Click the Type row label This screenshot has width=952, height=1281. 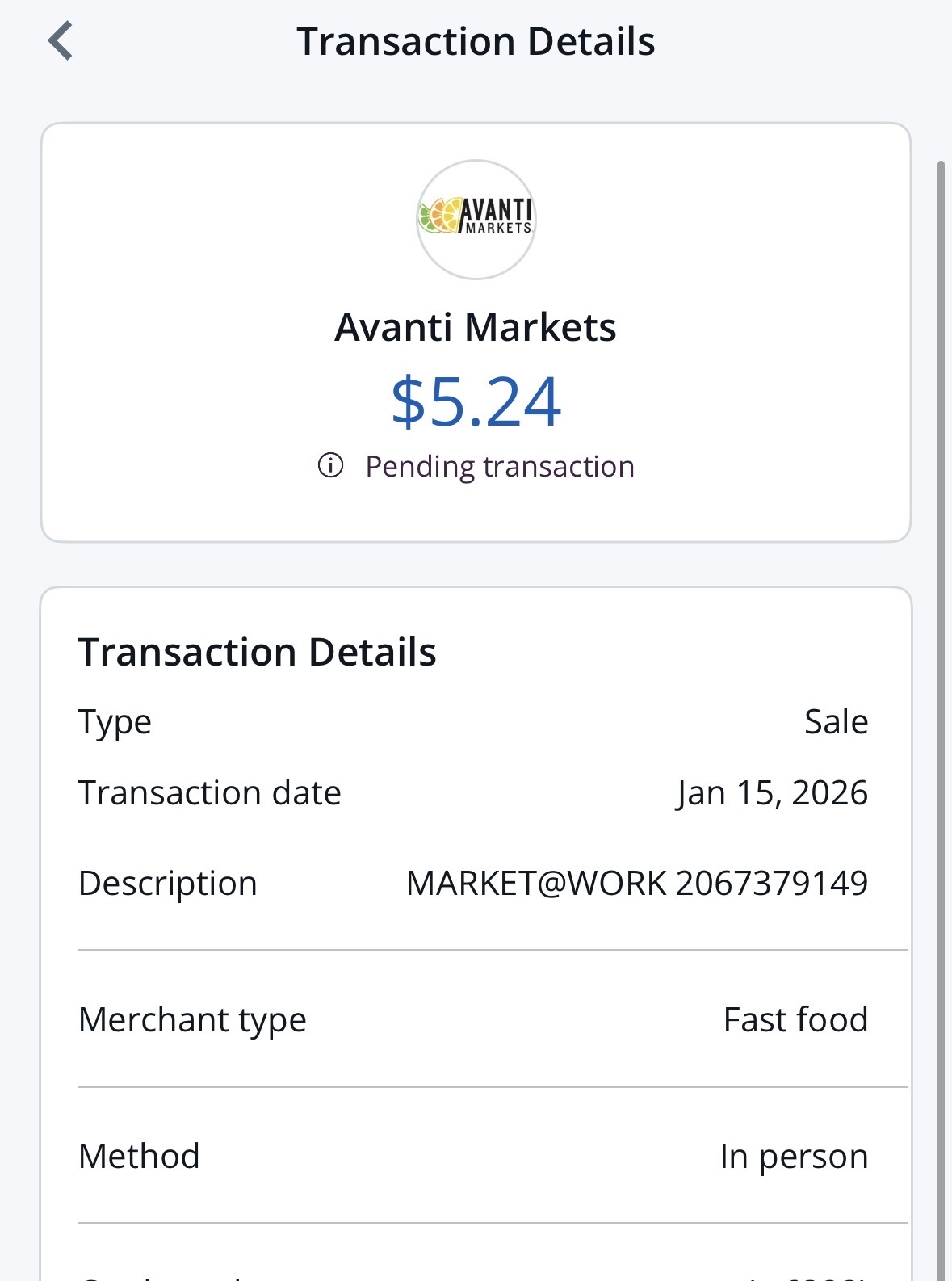[x=115, y=721]
